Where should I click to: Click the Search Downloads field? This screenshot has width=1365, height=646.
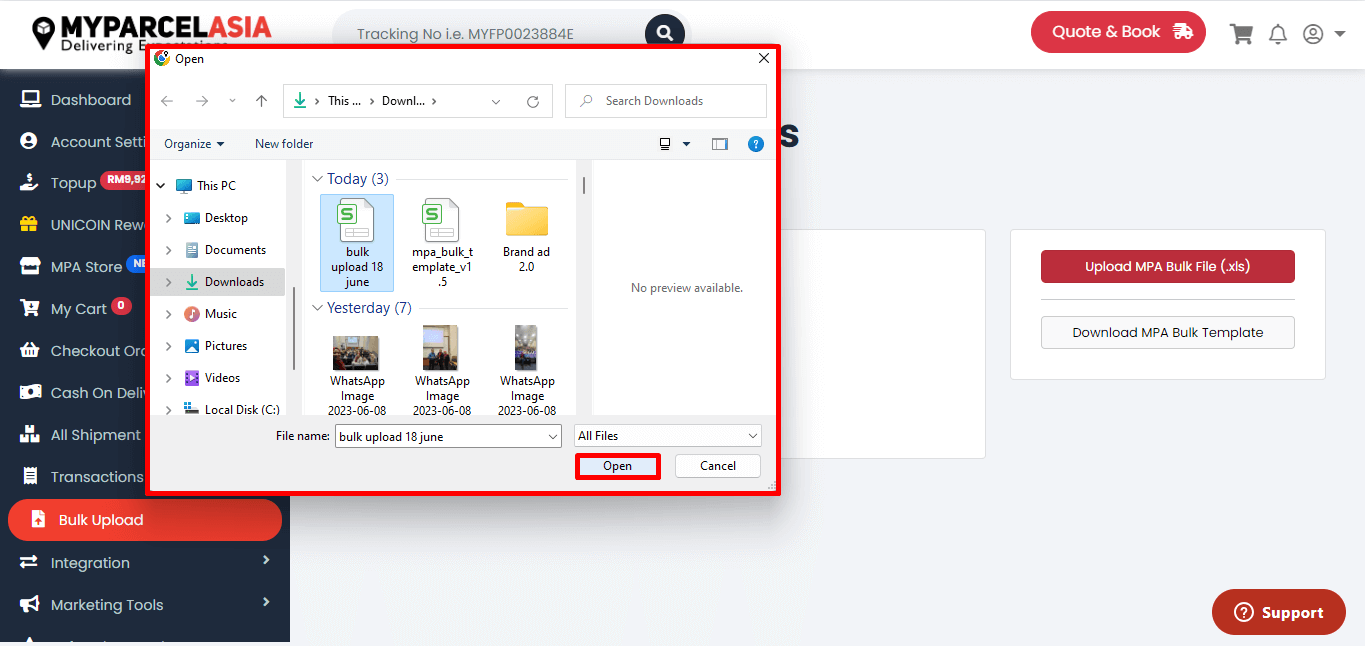click(x=666, y=101)
